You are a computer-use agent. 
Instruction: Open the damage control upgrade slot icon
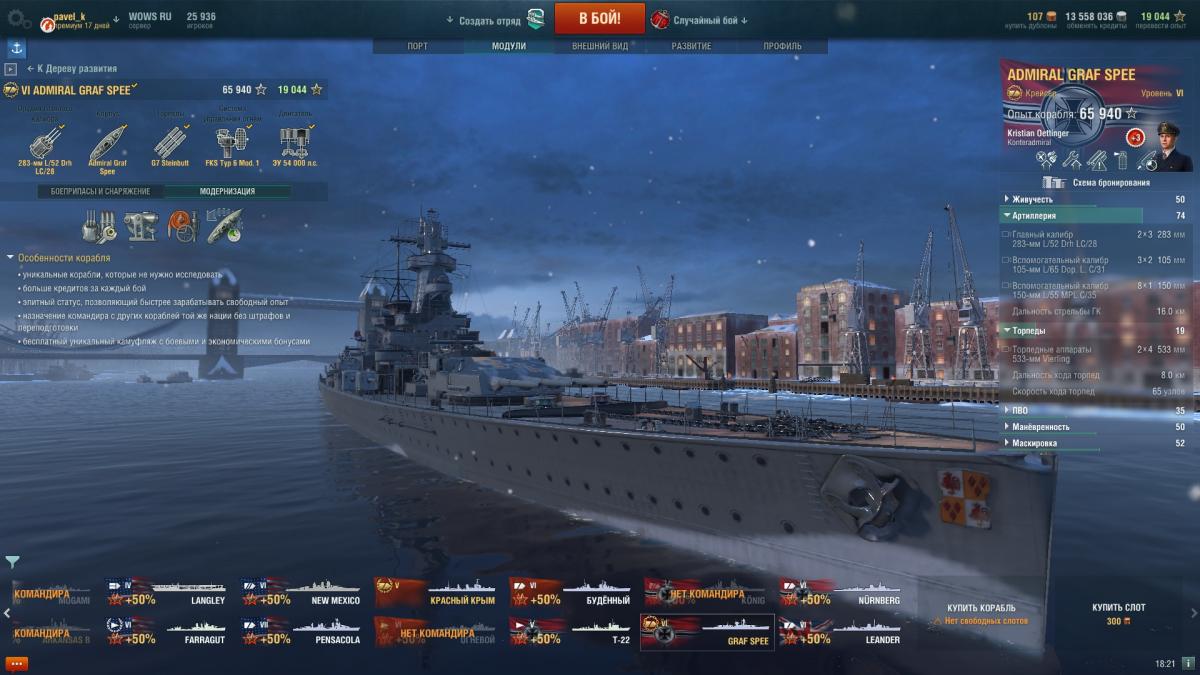point(183,226)
